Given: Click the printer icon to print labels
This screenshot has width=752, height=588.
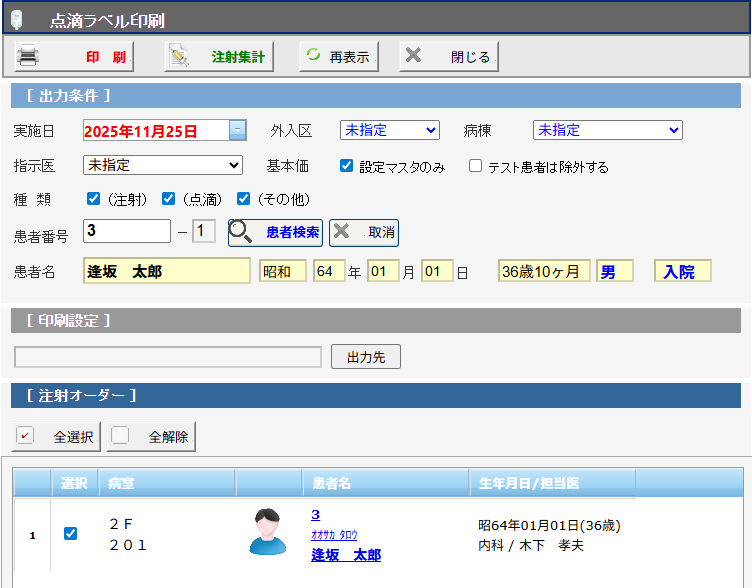Looking at the screenshot, I should 29,57.
